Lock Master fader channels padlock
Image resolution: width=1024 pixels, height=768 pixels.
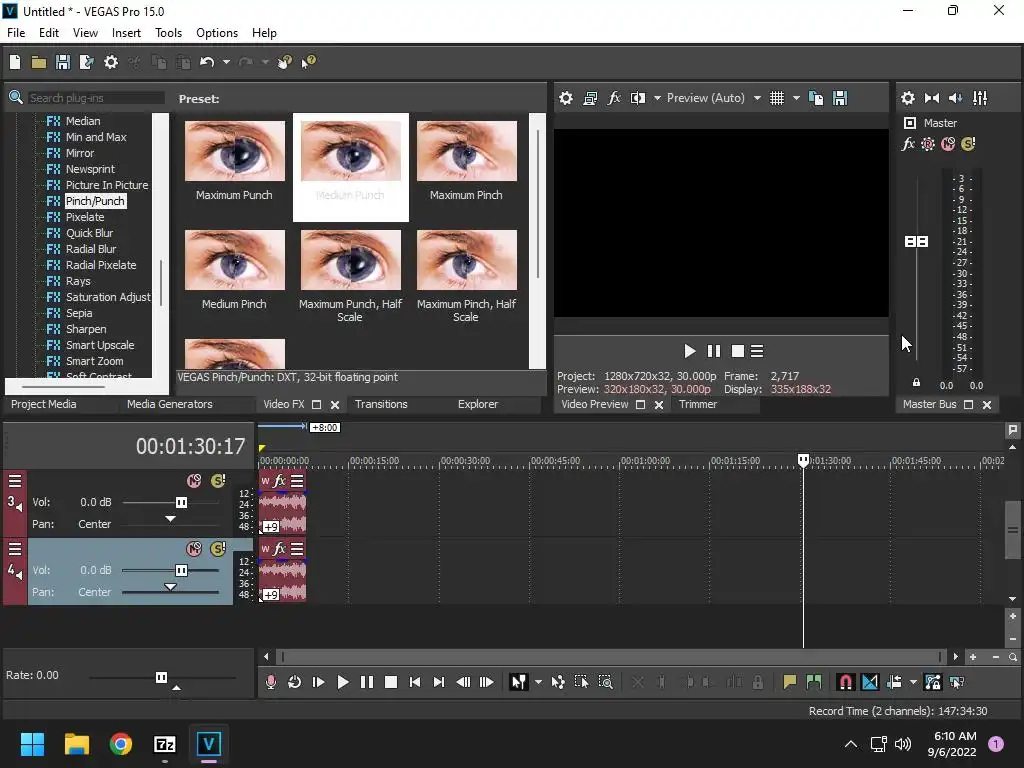pyautogui.click(x=916, y=383)
